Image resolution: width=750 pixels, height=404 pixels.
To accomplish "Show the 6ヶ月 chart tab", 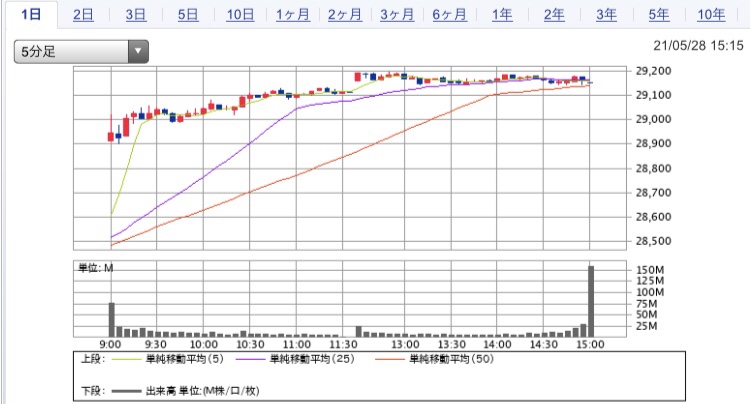I will point(450,15).
